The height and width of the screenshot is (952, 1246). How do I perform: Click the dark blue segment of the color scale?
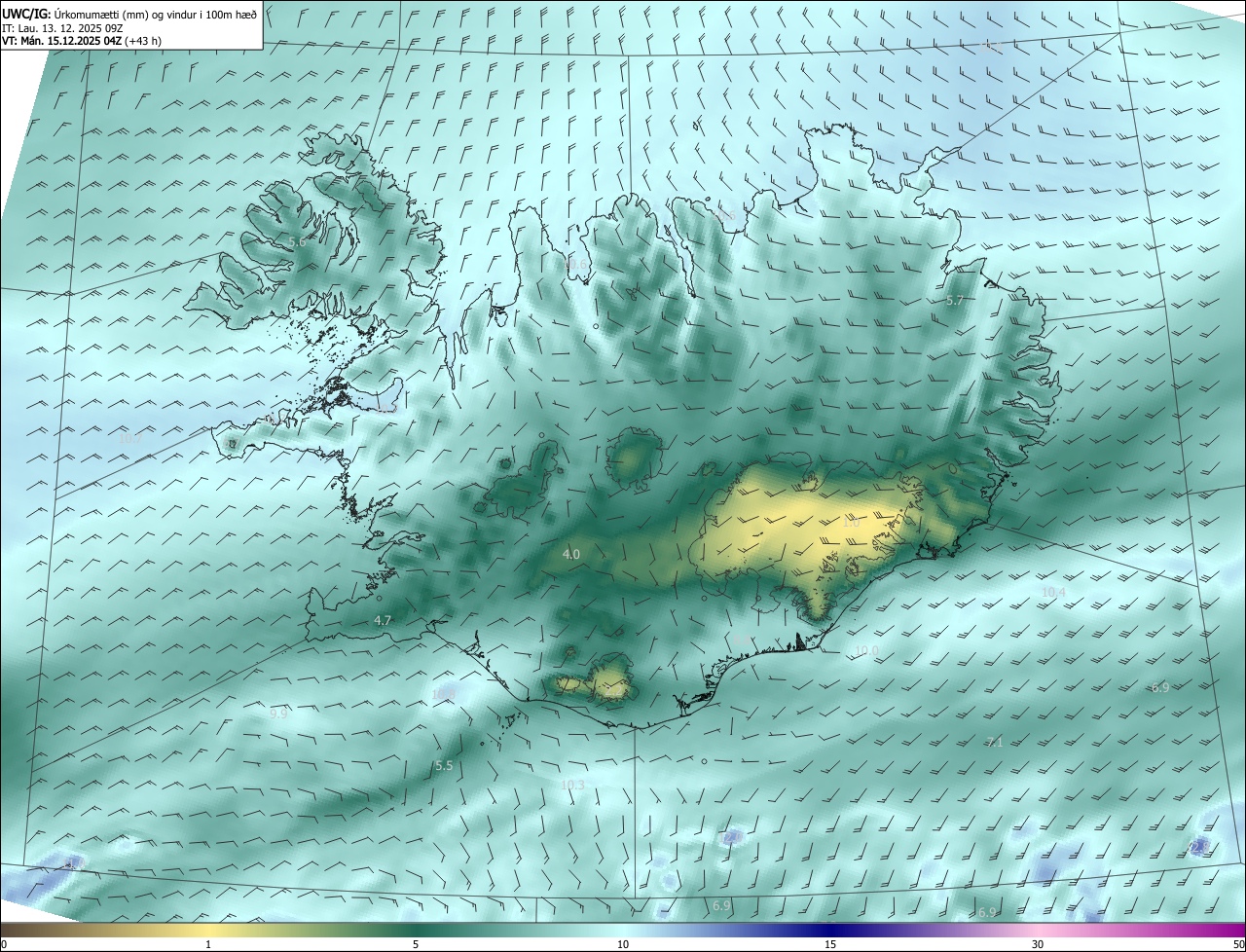(x=830, y=930)
